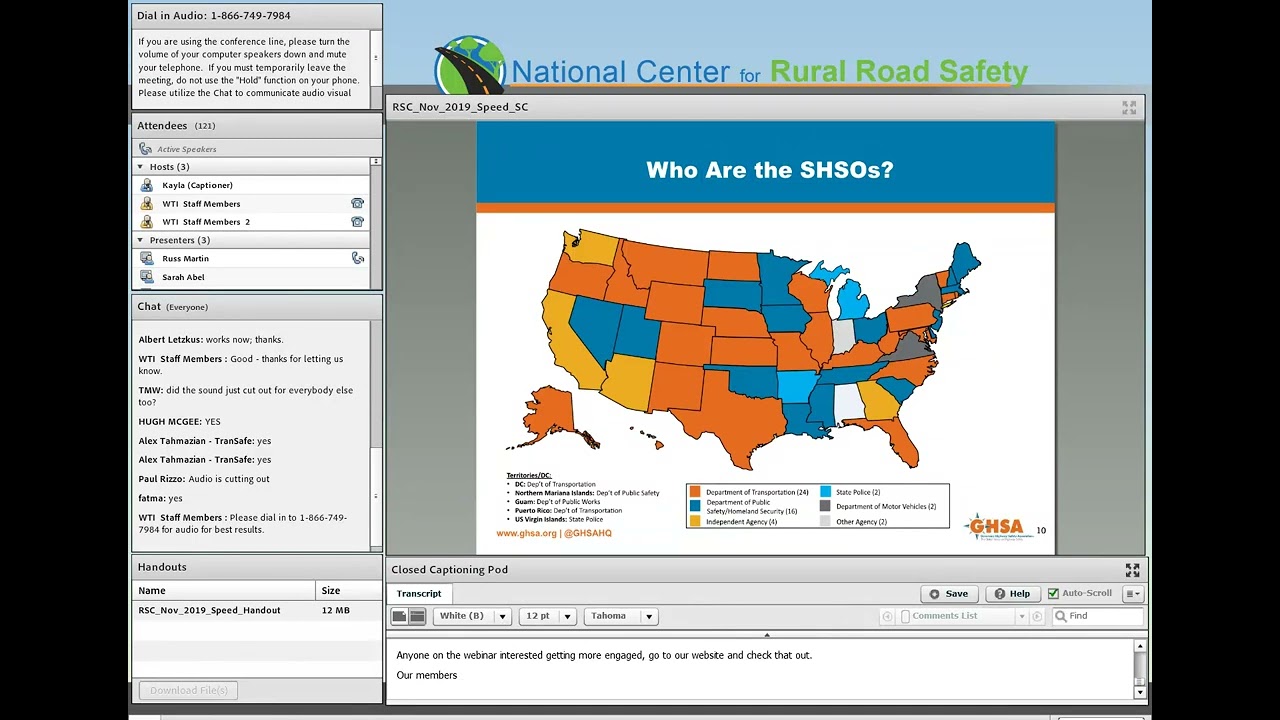Switch to the Transcript tab
The height and width of the screenshot is (720, 1280).
click(x=419, y=594)
